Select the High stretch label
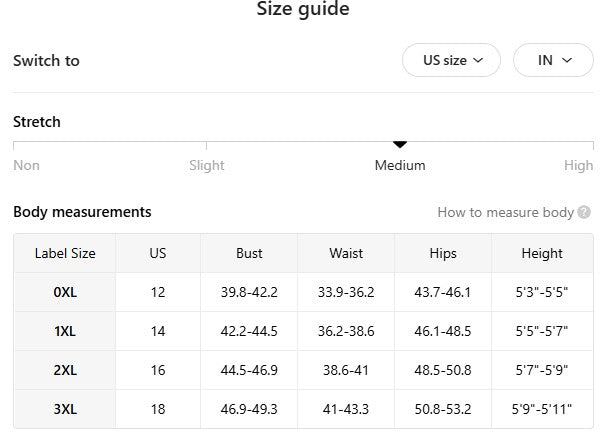The width and height of the screenshot is (604, 439). coord(578,165)
